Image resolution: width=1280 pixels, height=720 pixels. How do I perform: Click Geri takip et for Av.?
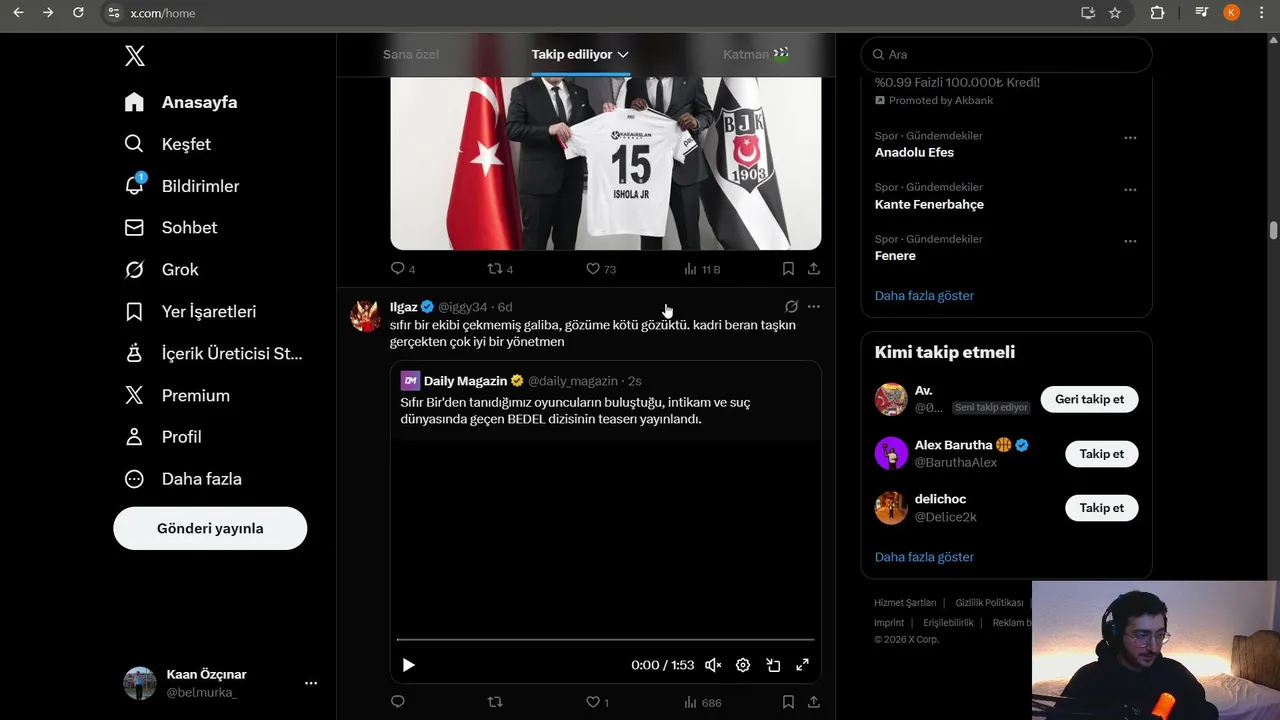pyautogui.click(x=1089, y=399)
